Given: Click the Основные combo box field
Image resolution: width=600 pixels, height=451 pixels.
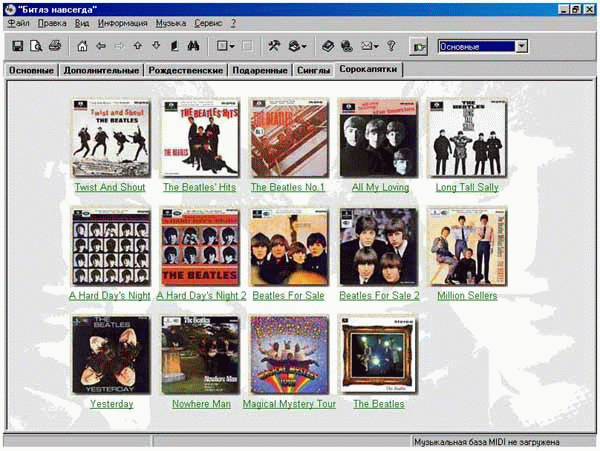Looking at the screenshot, I should pyautogui.click(x=477, y=46).
